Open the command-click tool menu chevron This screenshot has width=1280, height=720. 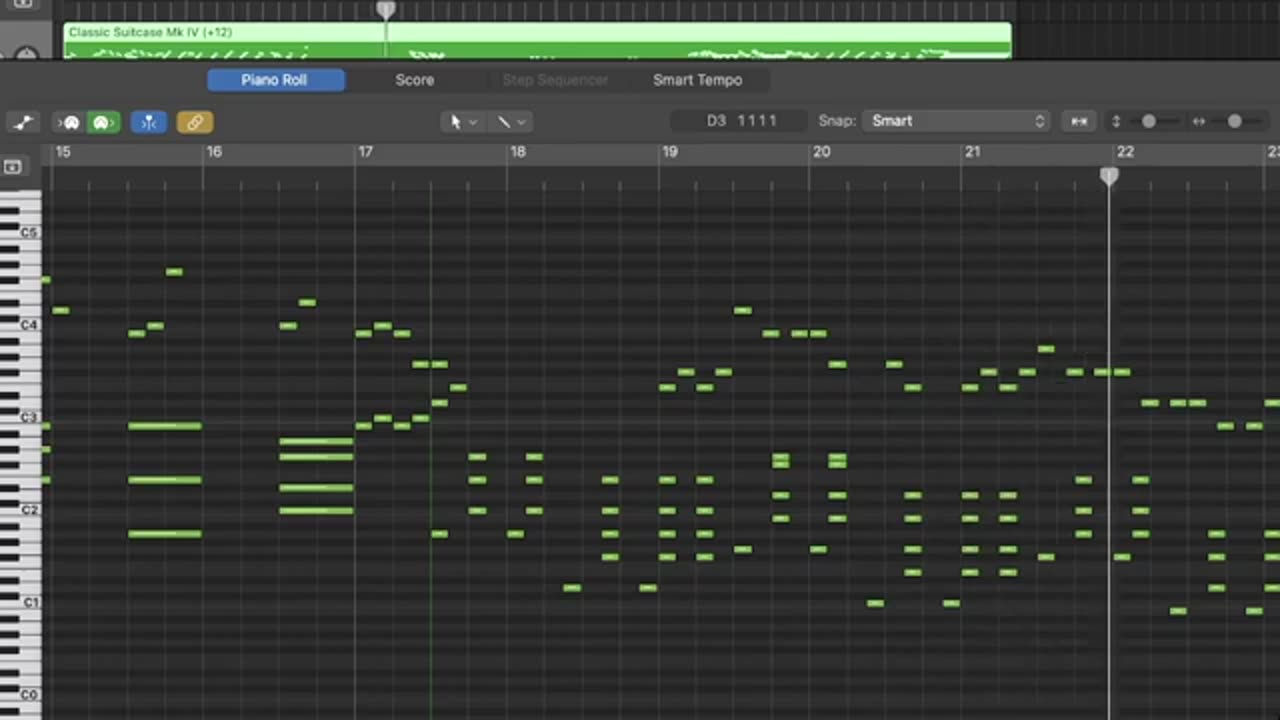(x=522, y=122)
